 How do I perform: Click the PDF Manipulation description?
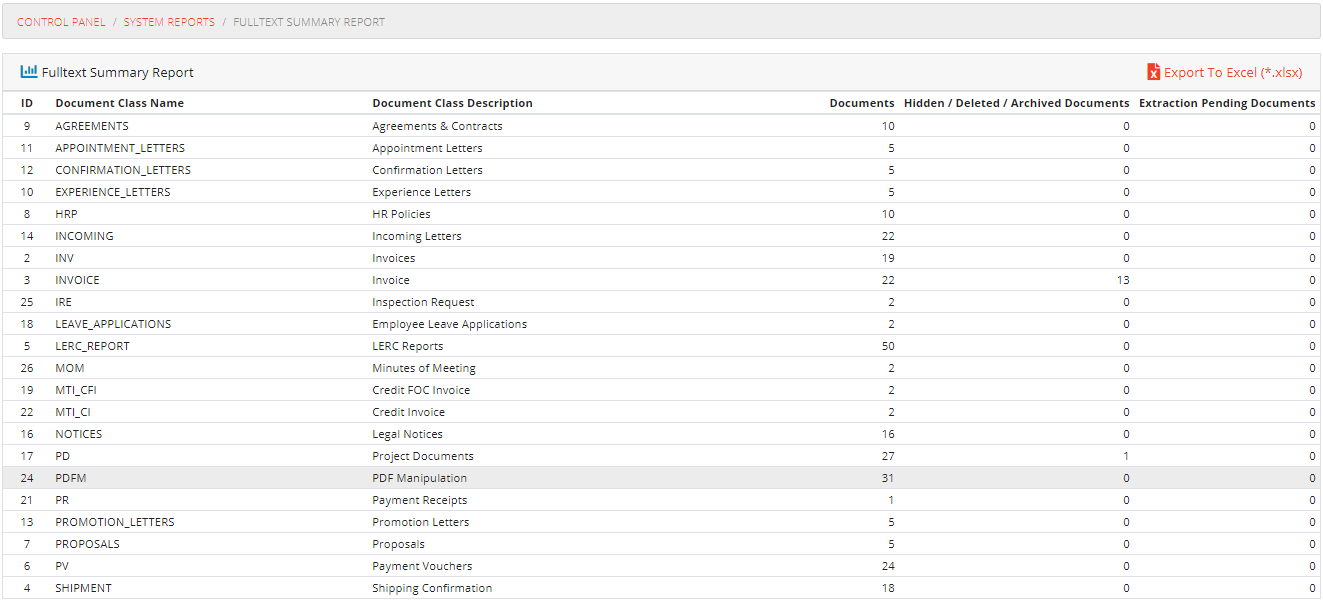[419, 478]
